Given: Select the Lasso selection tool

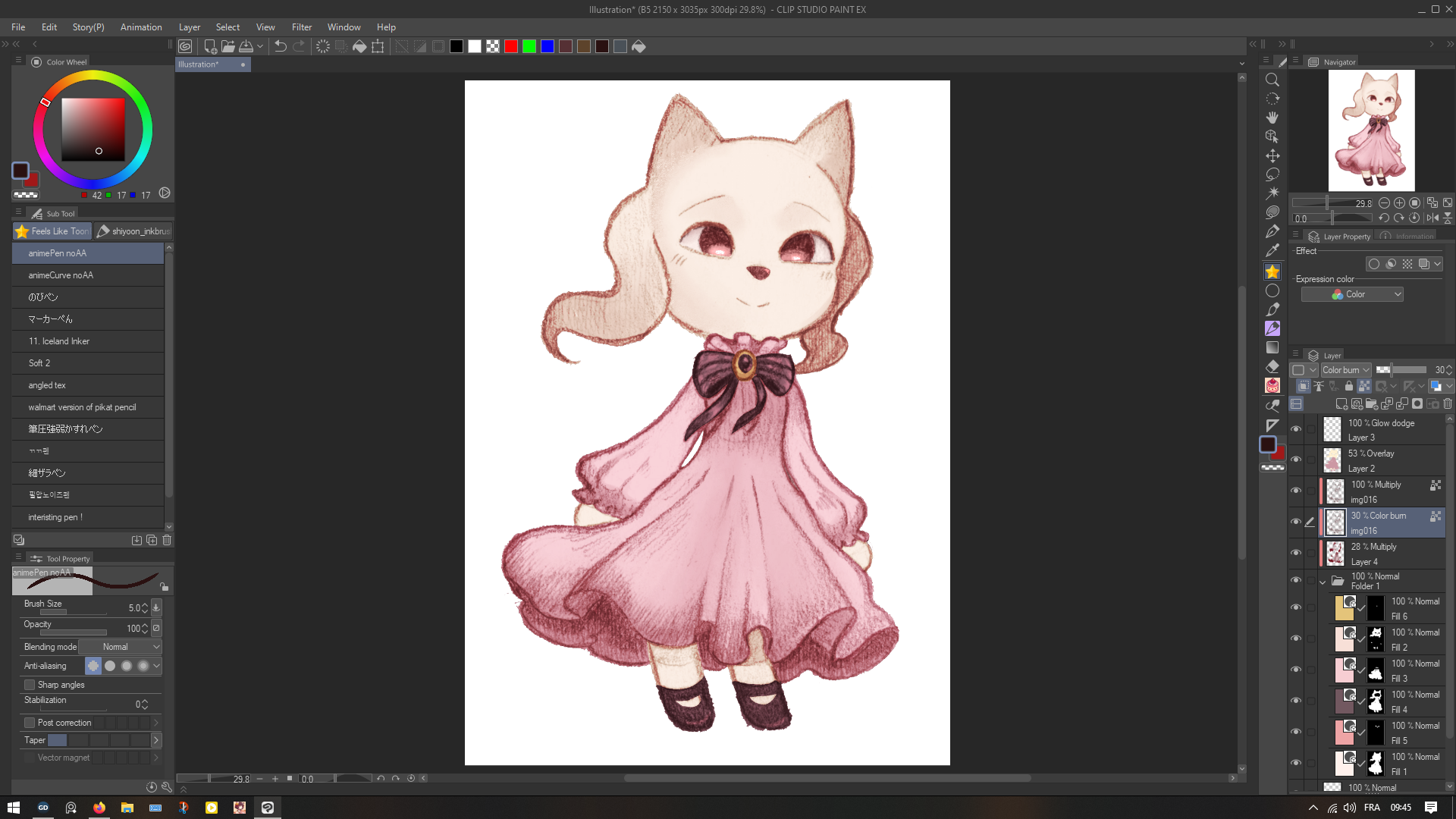Looking at the screenshot, I should tap(1272, 174).
